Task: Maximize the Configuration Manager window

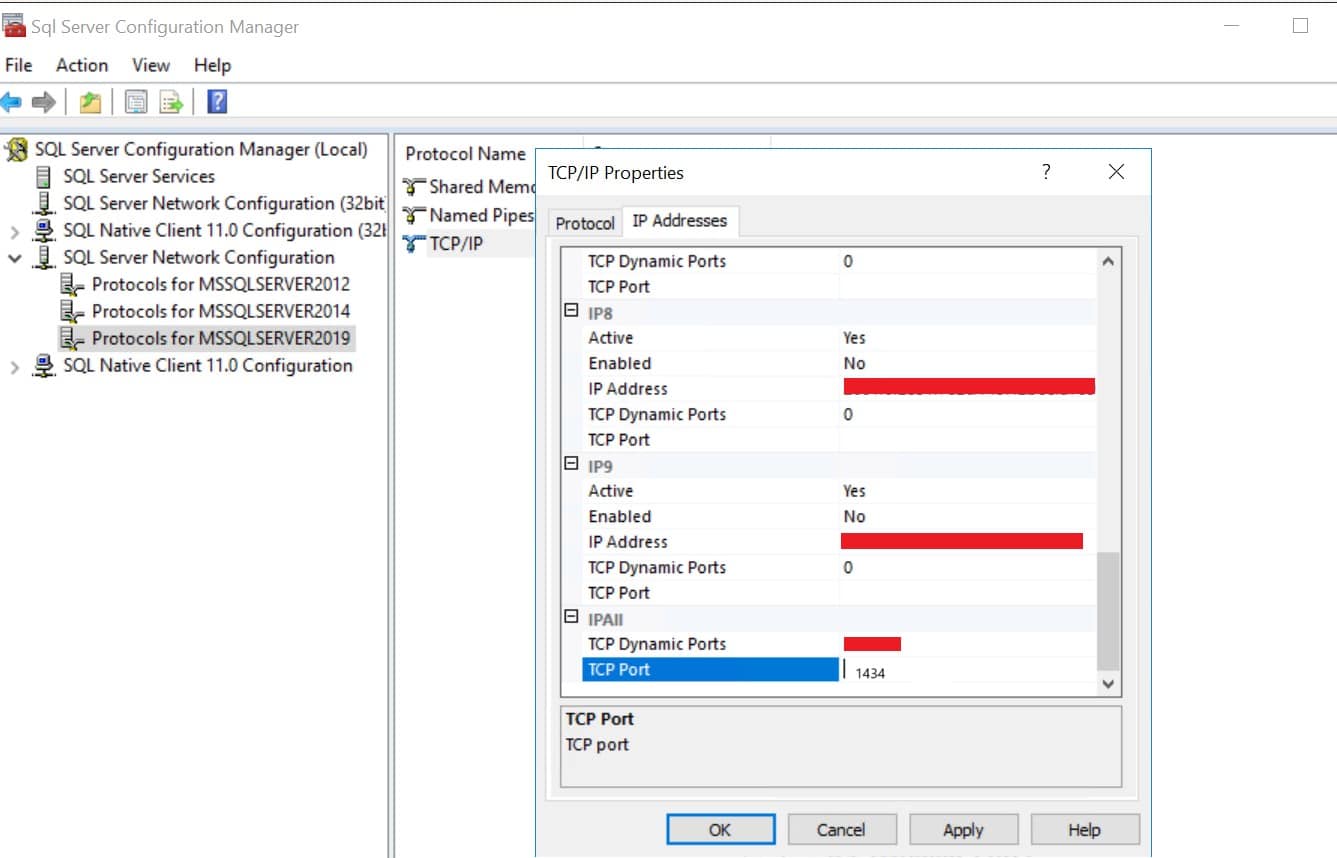Action: point(1300,26)
